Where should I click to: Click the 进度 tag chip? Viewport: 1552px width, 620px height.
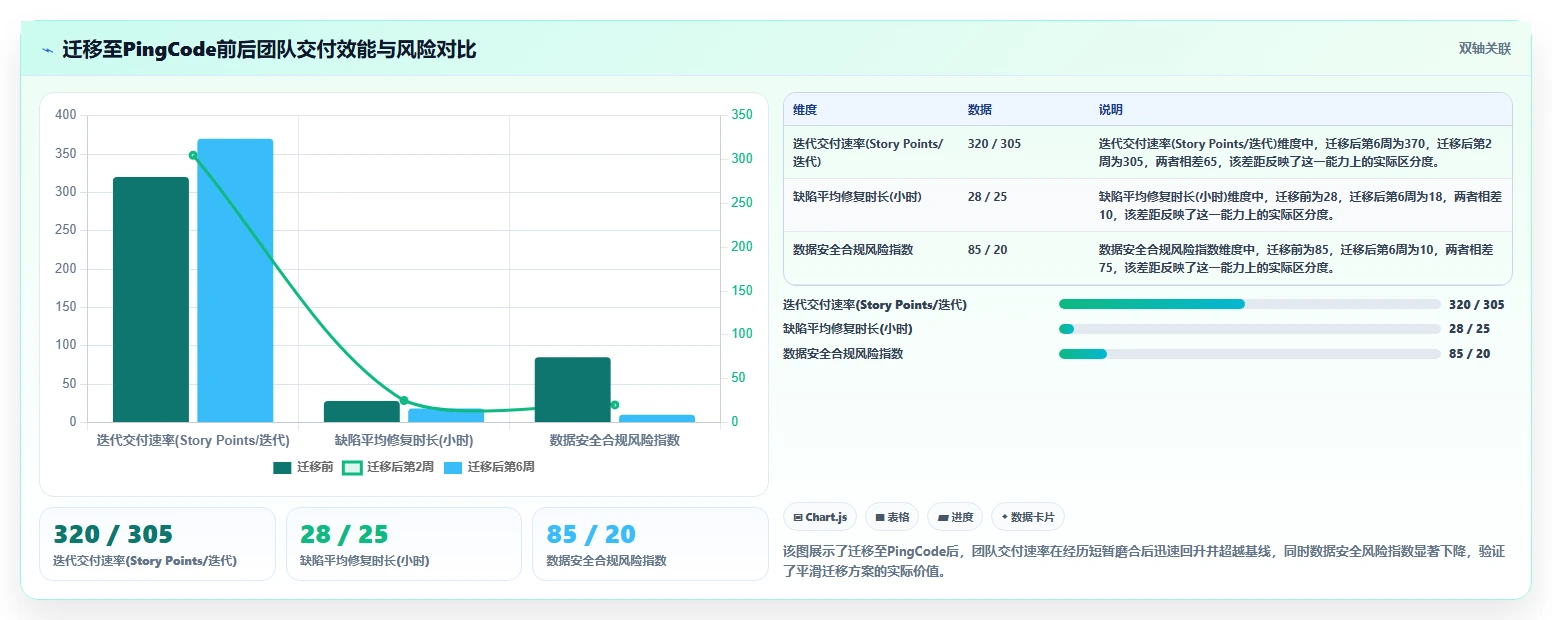pos(955,517)
